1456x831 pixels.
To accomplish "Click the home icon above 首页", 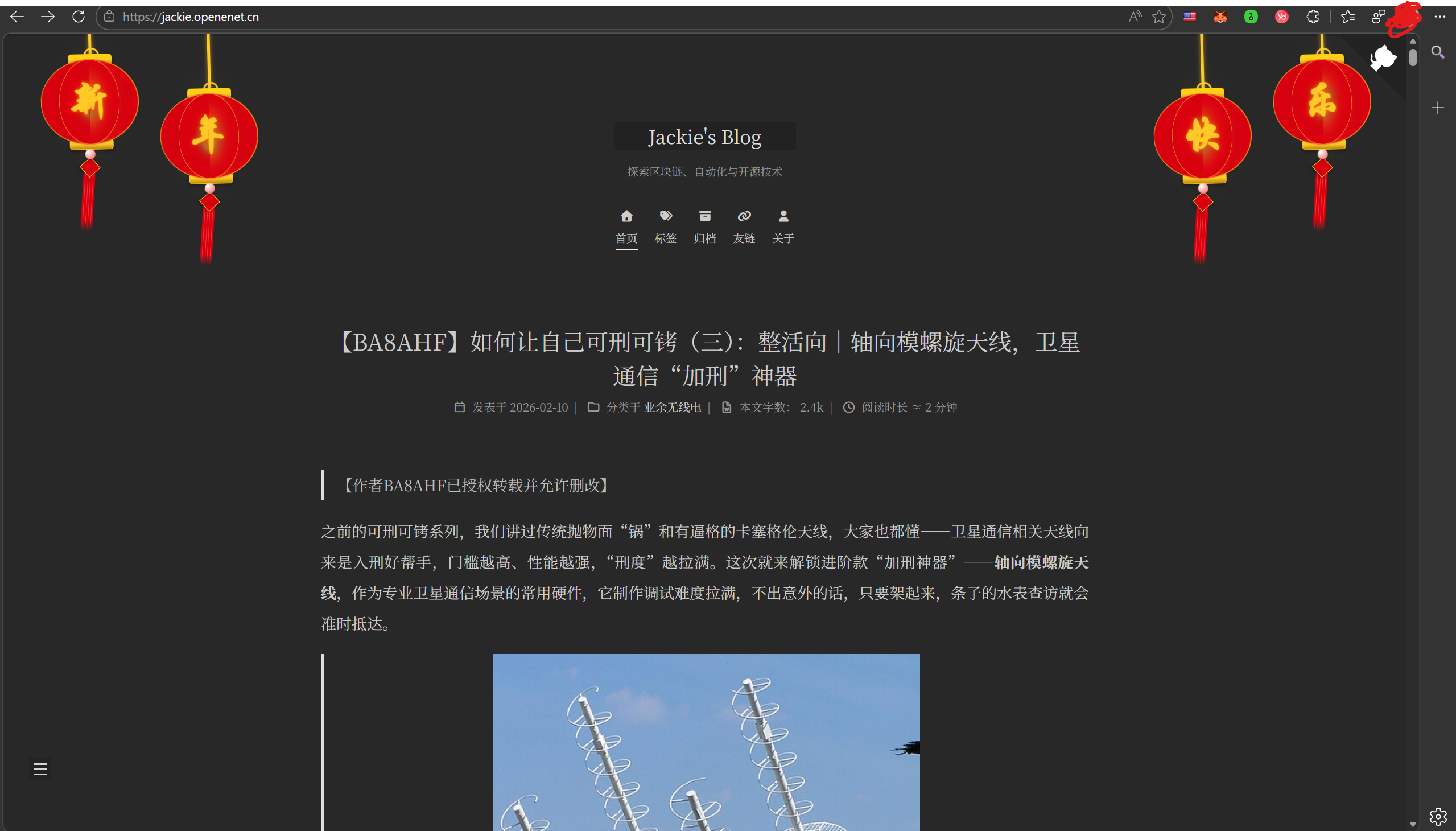I will click(626, 216).
